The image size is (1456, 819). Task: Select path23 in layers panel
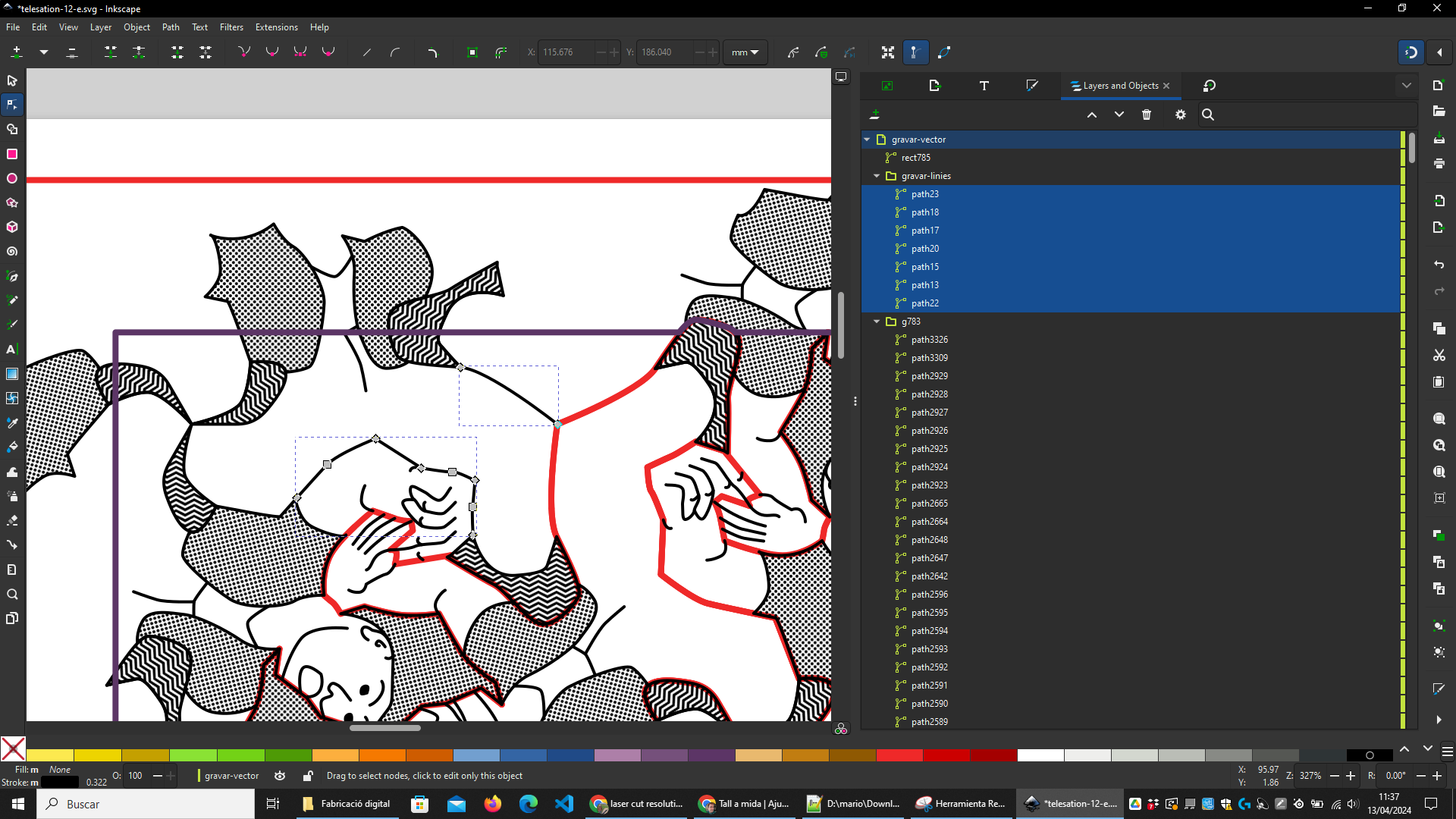tap(924, 194)
